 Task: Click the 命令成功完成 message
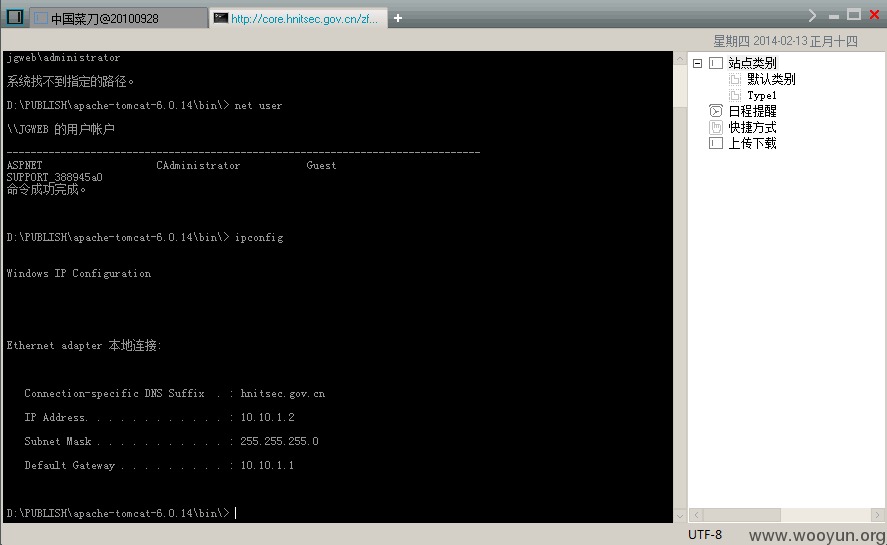46,190
